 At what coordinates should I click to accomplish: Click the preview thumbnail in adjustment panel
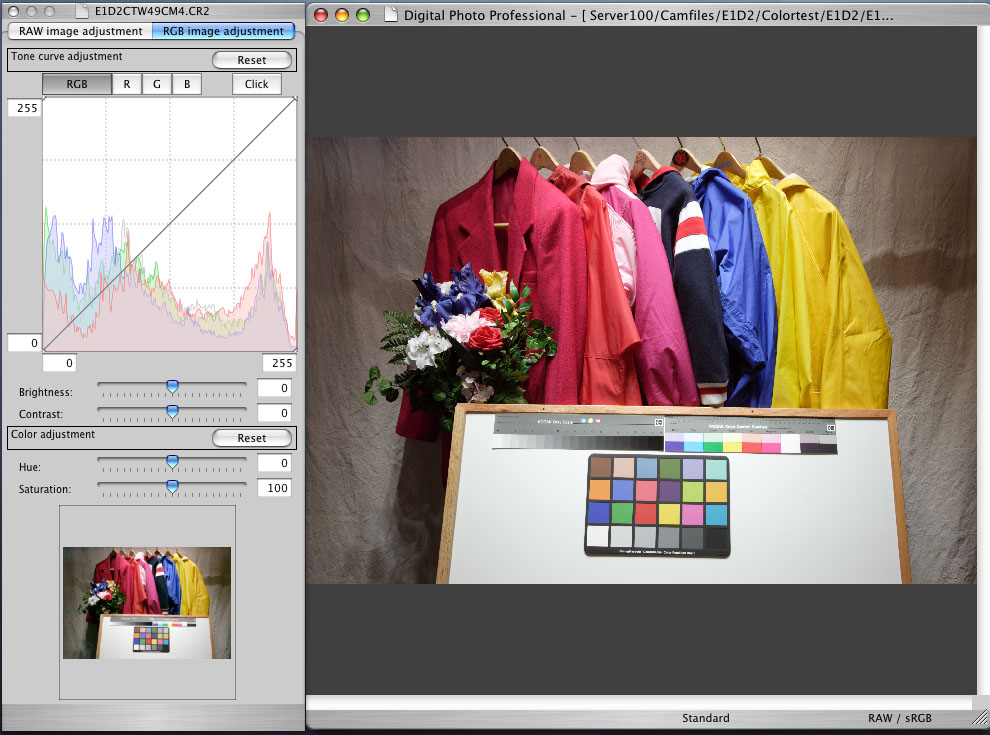click(147, 602)
